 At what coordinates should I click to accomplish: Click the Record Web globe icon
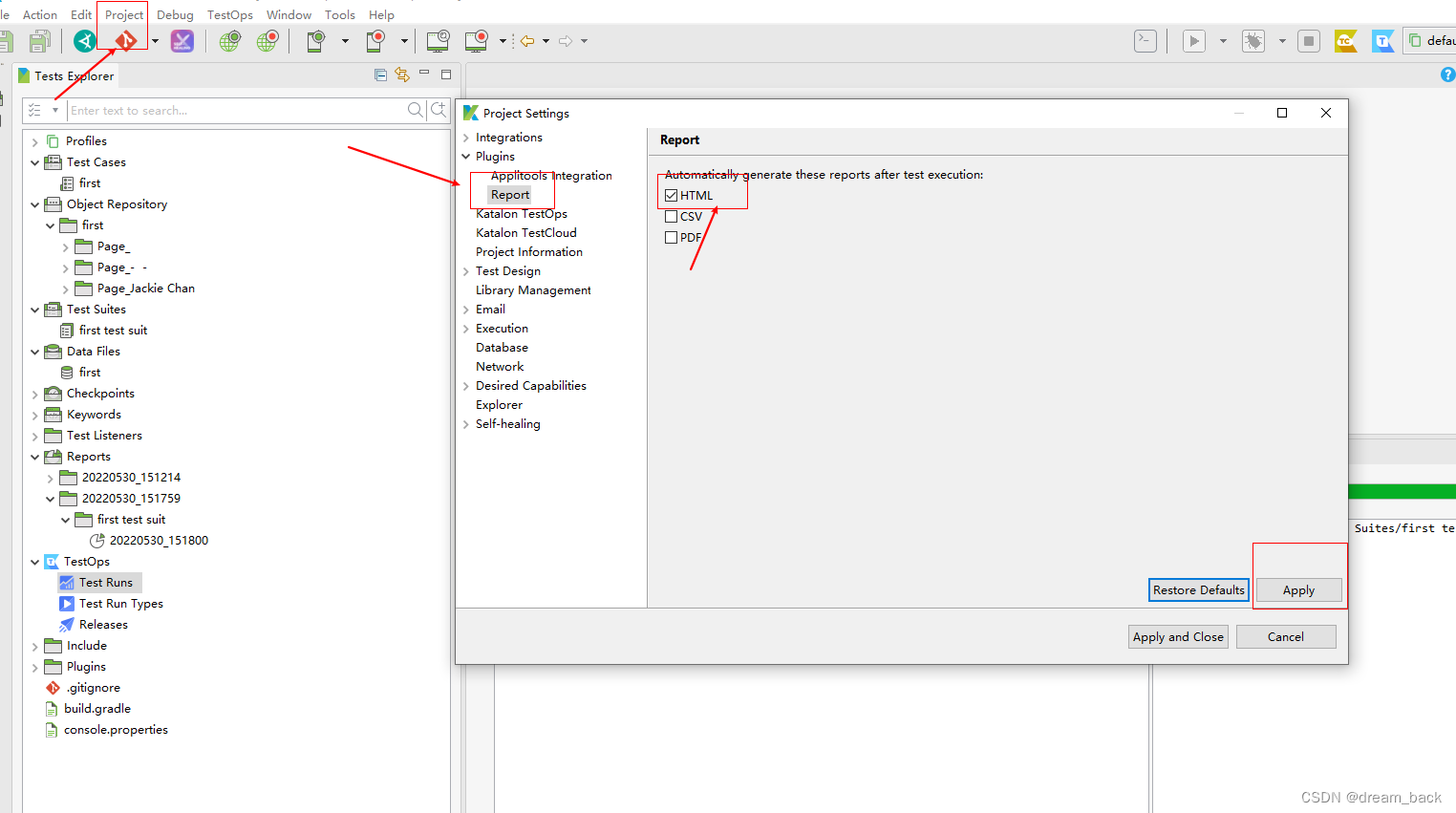[268, 41]
